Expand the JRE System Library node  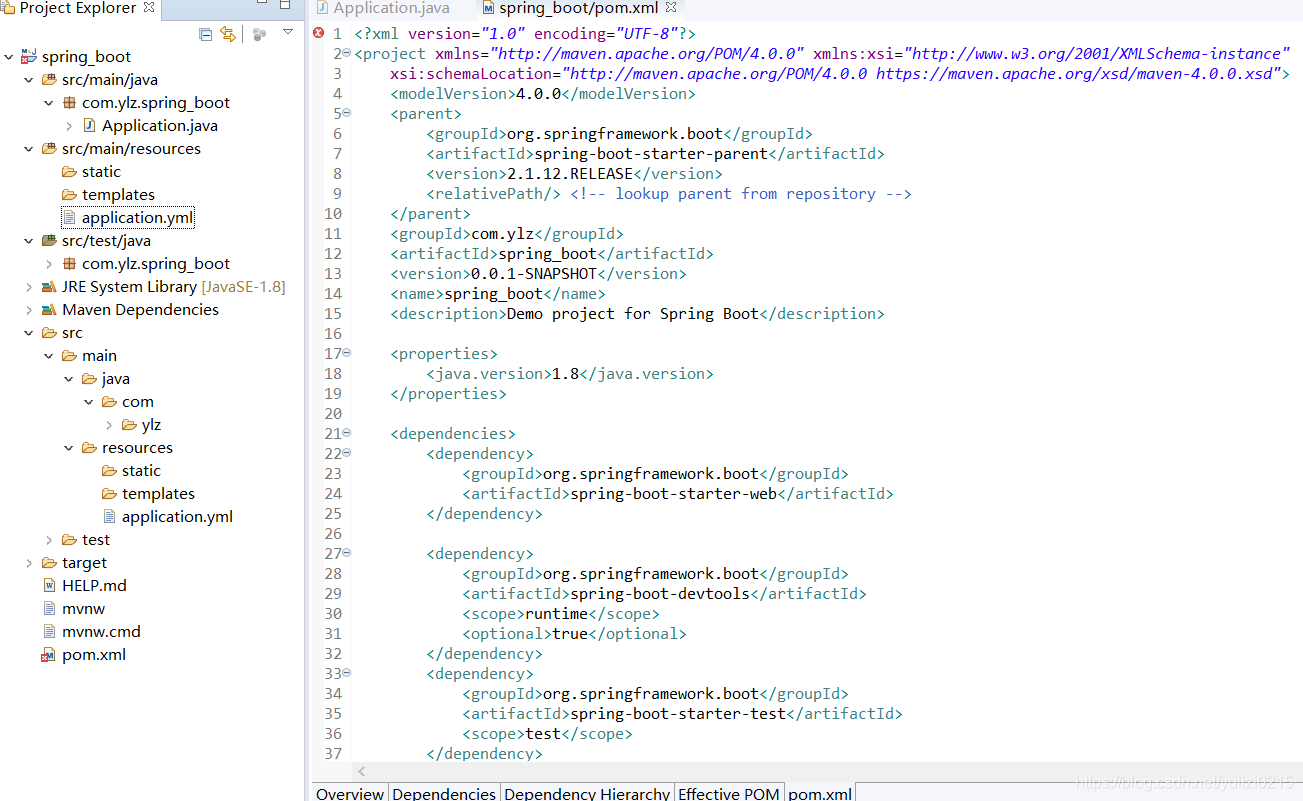click(29, 287)
